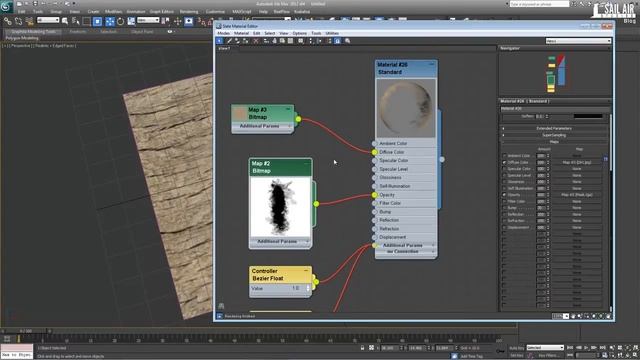Expand the SuperSampling rollout
Image resolution: width=640 pixels, height=360 pixels.
click(554, 135)
